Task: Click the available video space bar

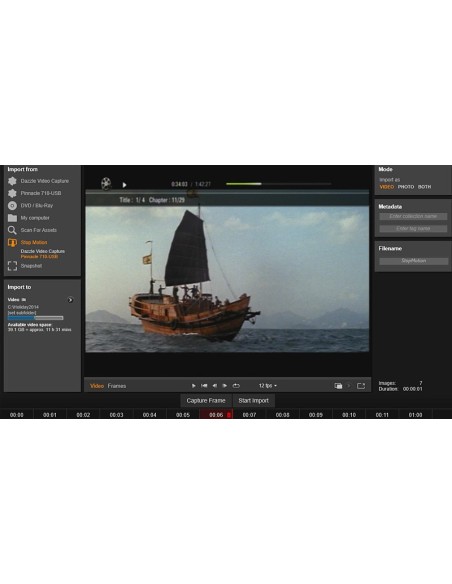Action: pyautogui.click(x=35, y=318)
